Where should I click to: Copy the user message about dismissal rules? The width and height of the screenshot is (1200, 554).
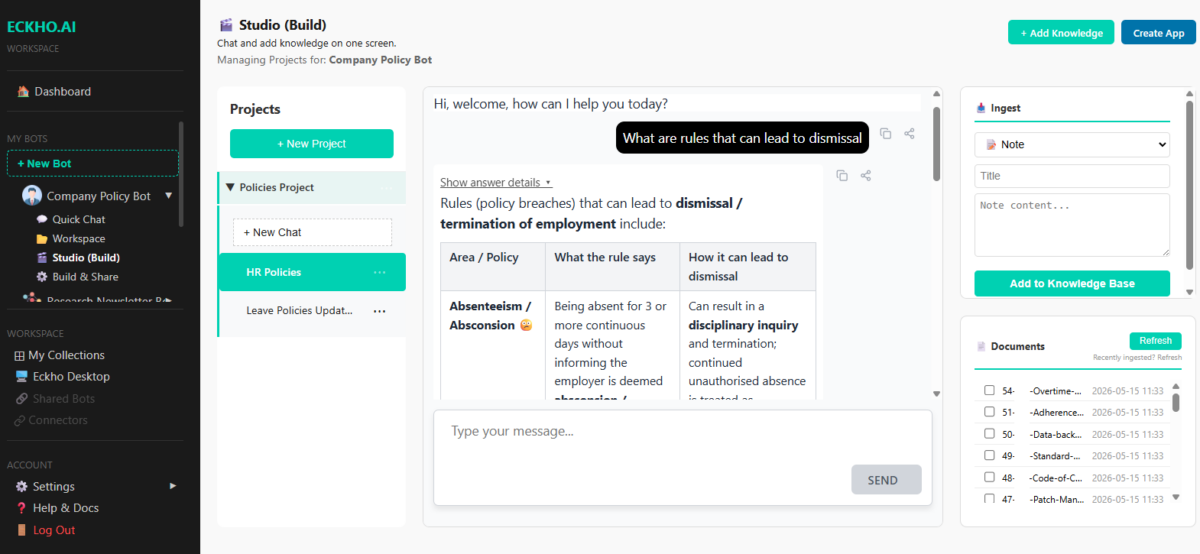(x=885, y=133)
